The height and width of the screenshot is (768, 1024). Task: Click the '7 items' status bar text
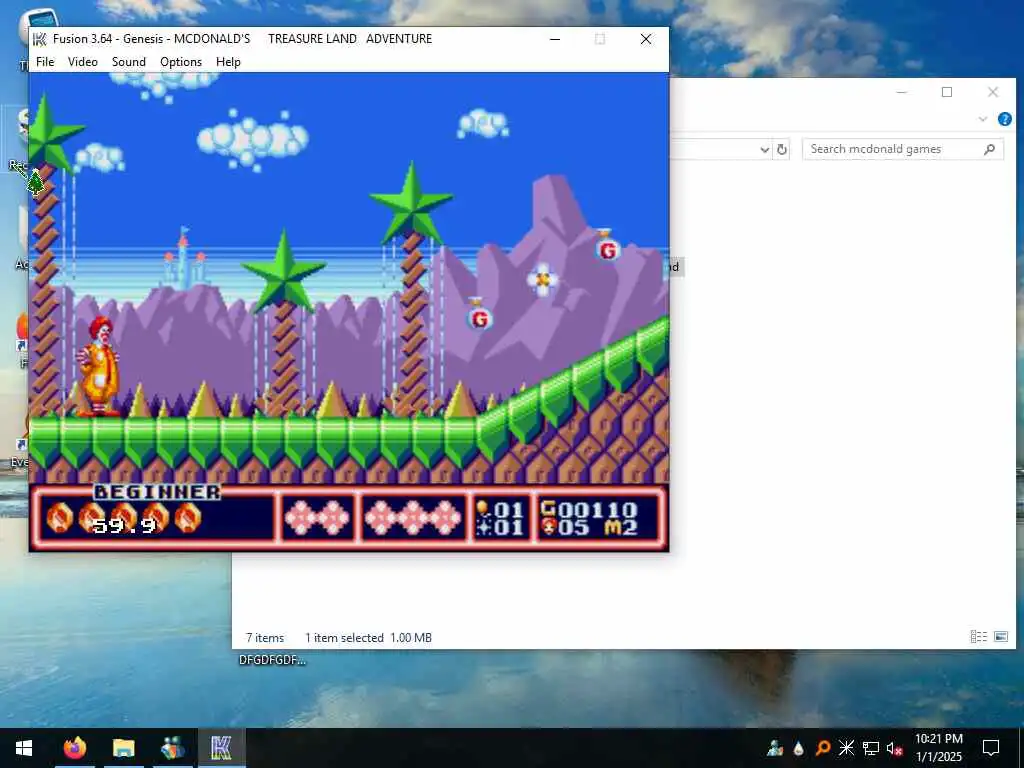[x=264, y=638]
